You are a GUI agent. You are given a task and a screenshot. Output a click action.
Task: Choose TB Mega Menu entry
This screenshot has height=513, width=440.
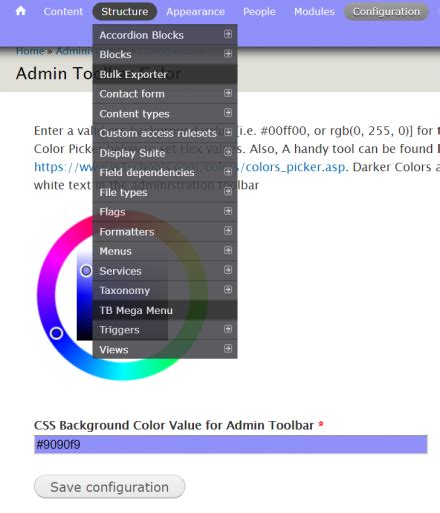pyautogui.click(x=165, y=310)
